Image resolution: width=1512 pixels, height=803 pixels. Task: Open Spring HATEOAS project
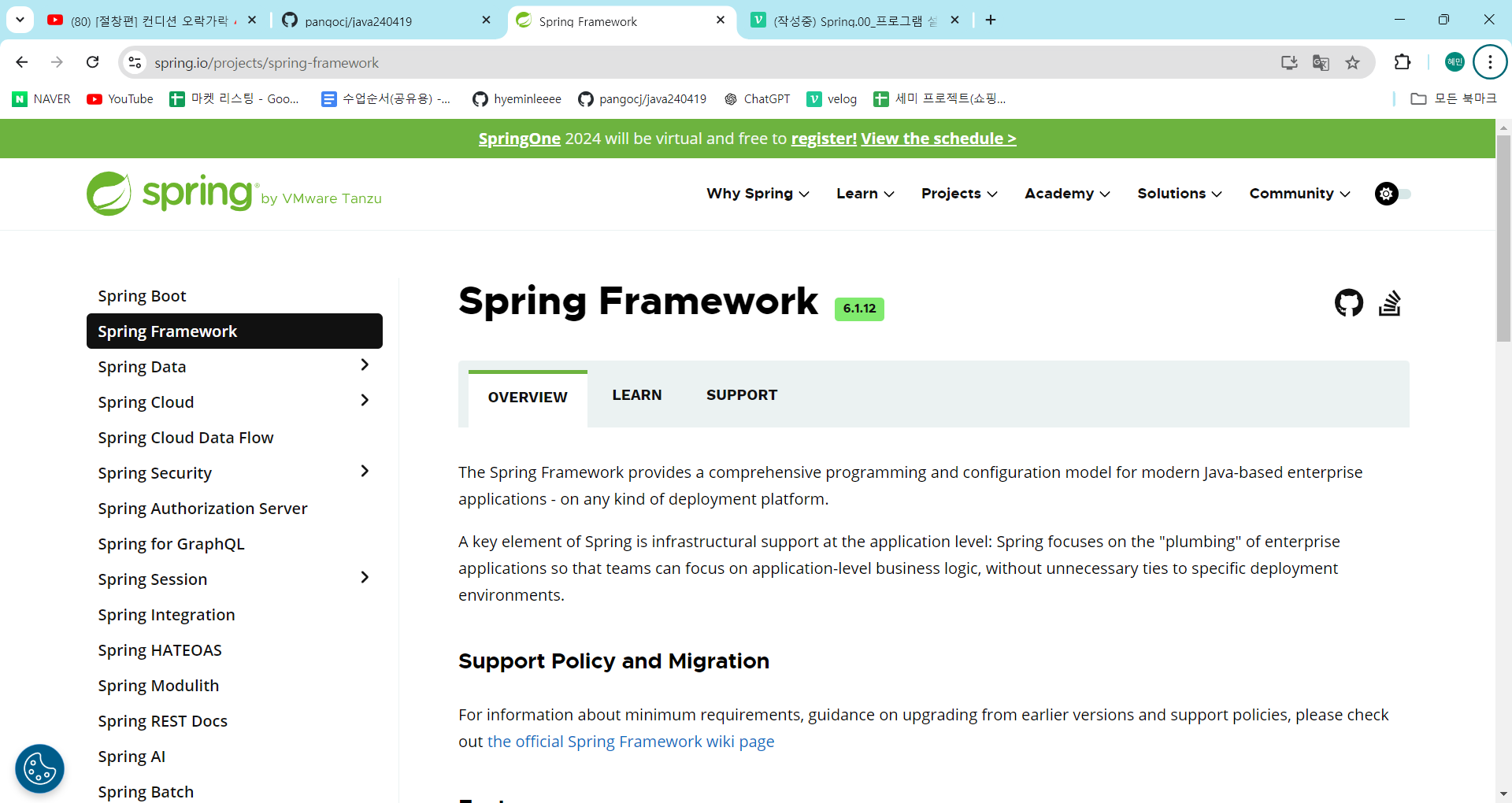click(x=160, y=650)
